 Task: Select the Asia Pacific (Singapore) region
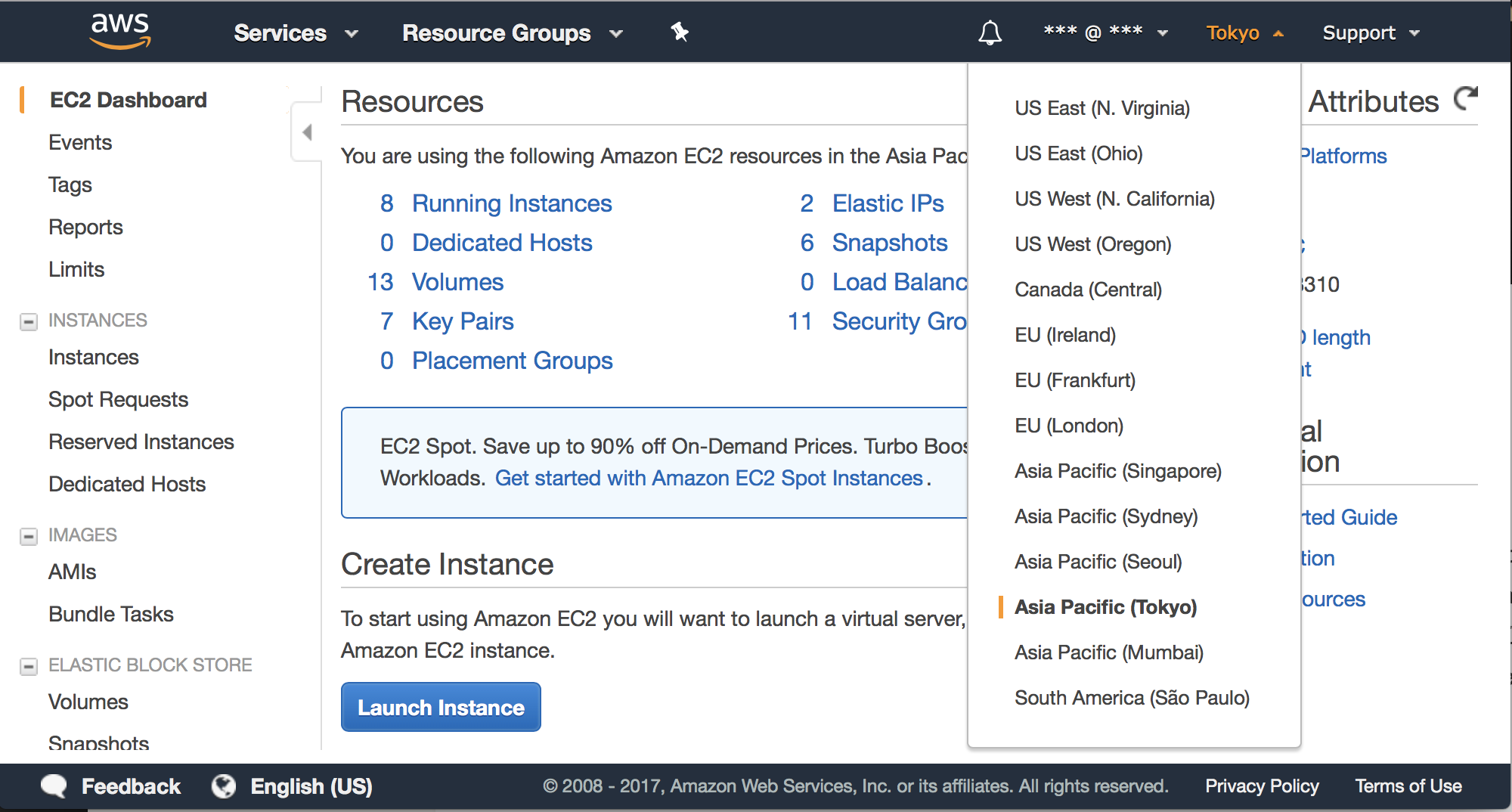[1118, 471]
